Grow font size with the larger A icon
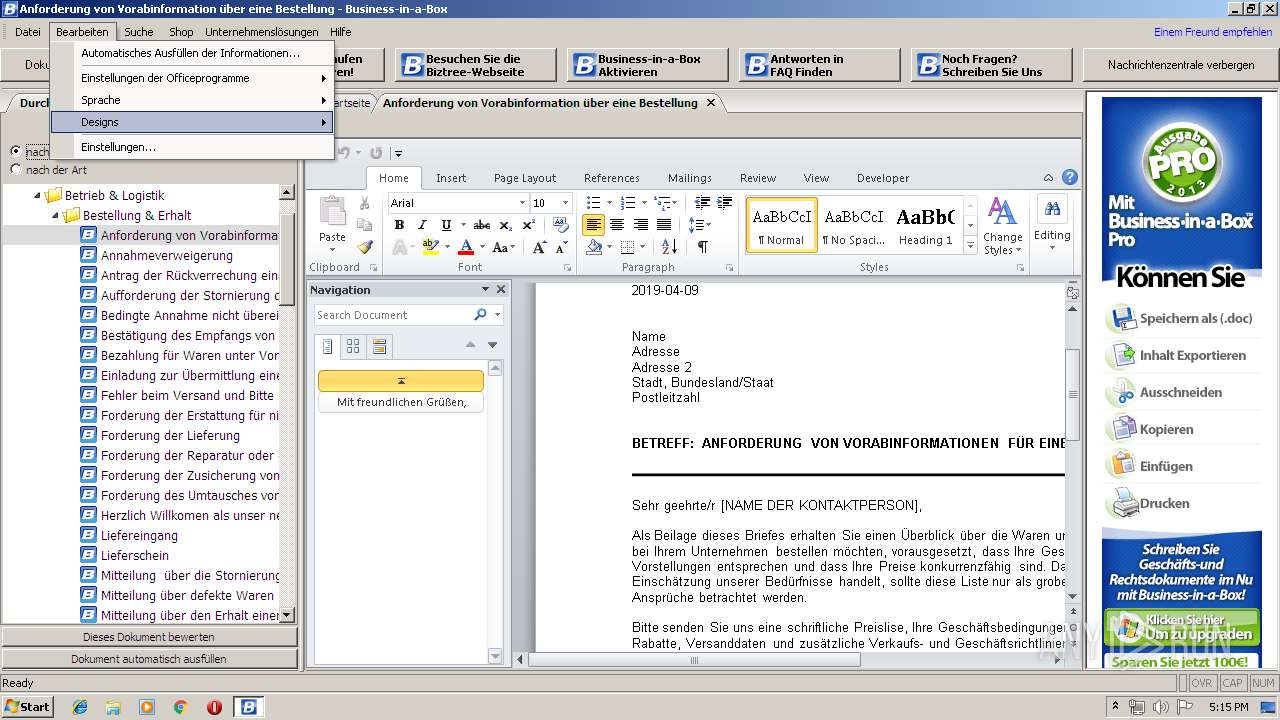This screenshot has height=720, width=1280. (539, 247)
